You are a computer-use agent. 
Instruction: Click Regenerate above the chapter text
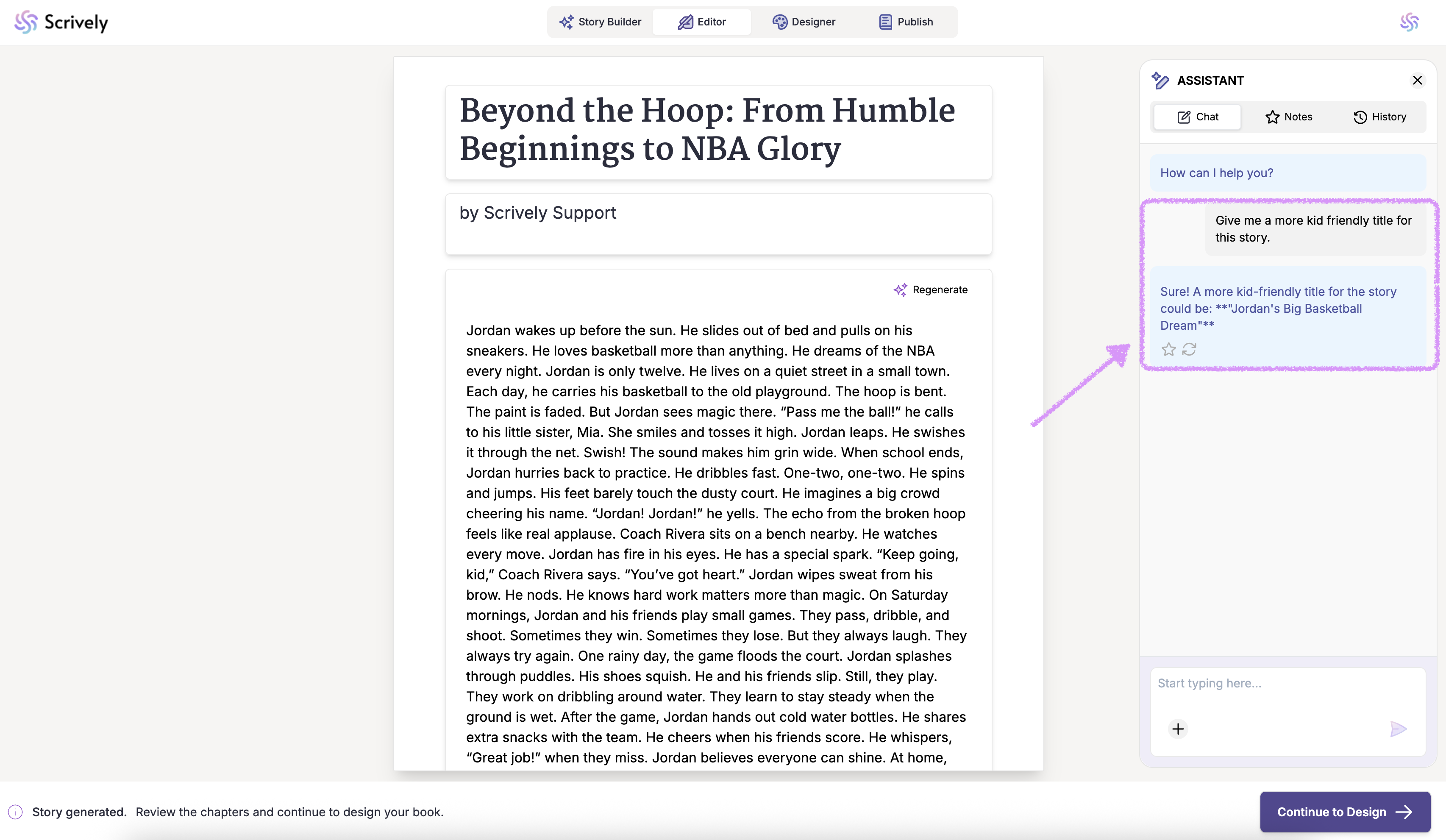point(930,290)
